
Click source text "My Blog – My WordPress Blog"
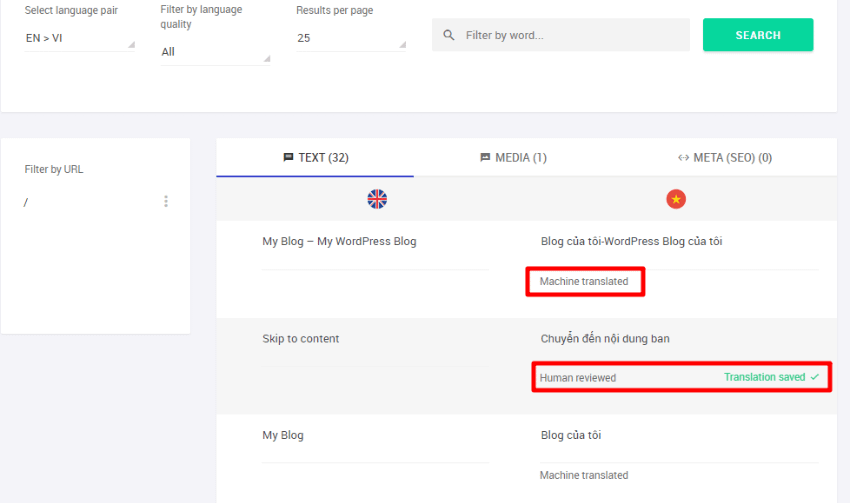point(339,241)
